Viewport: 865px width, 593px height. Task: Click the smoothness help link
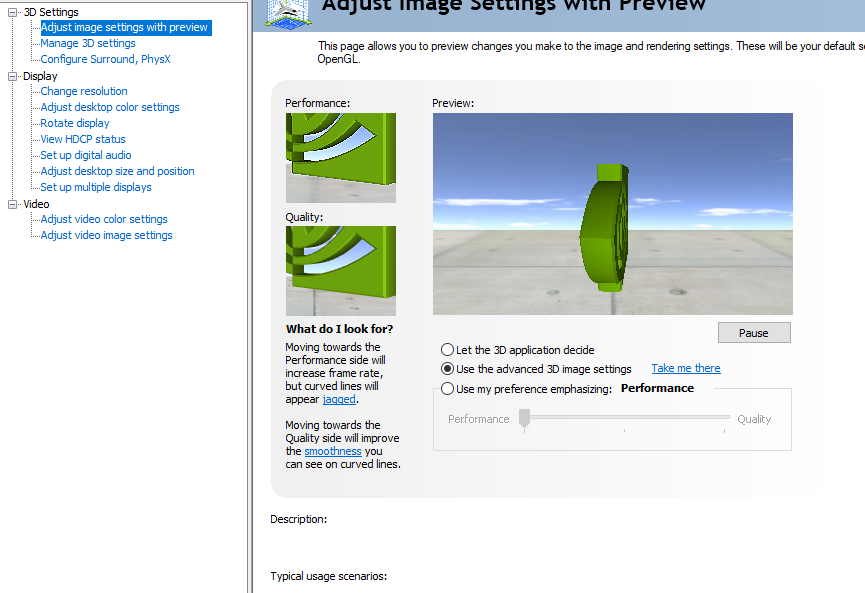pos(333,451)
